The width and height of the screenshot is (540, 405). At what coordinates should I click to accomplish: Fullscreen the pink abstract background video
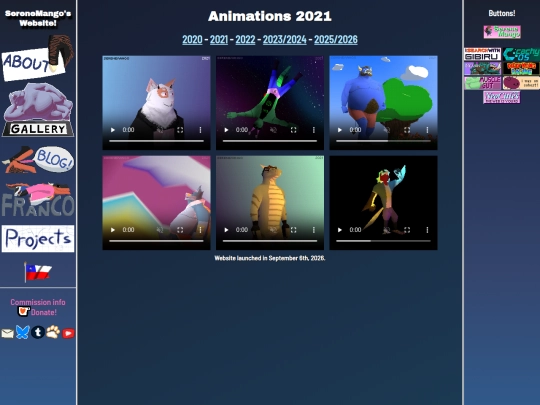[180, 230]
